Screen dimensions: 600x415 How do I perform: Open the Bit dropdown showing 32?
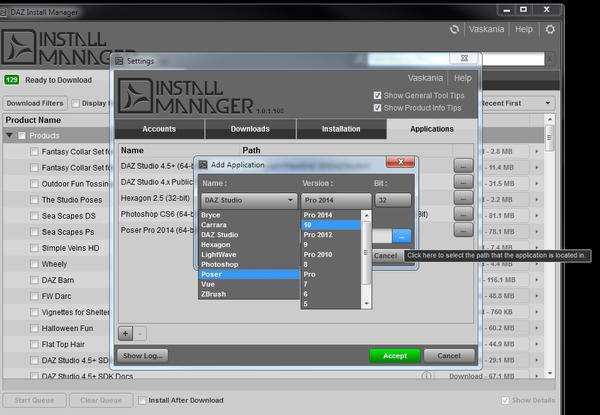point(393,200)
